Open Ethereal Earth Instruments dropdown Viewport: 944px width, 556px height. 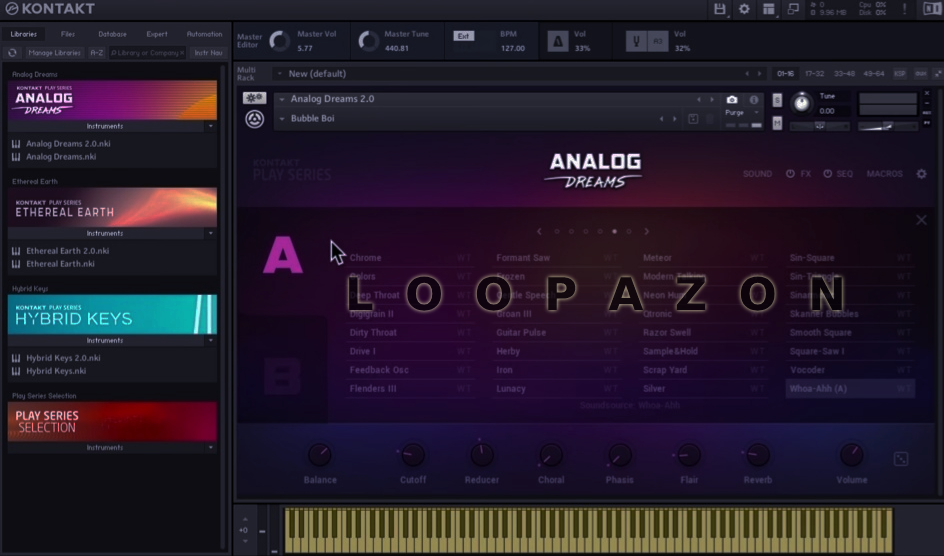coord(210,233)
